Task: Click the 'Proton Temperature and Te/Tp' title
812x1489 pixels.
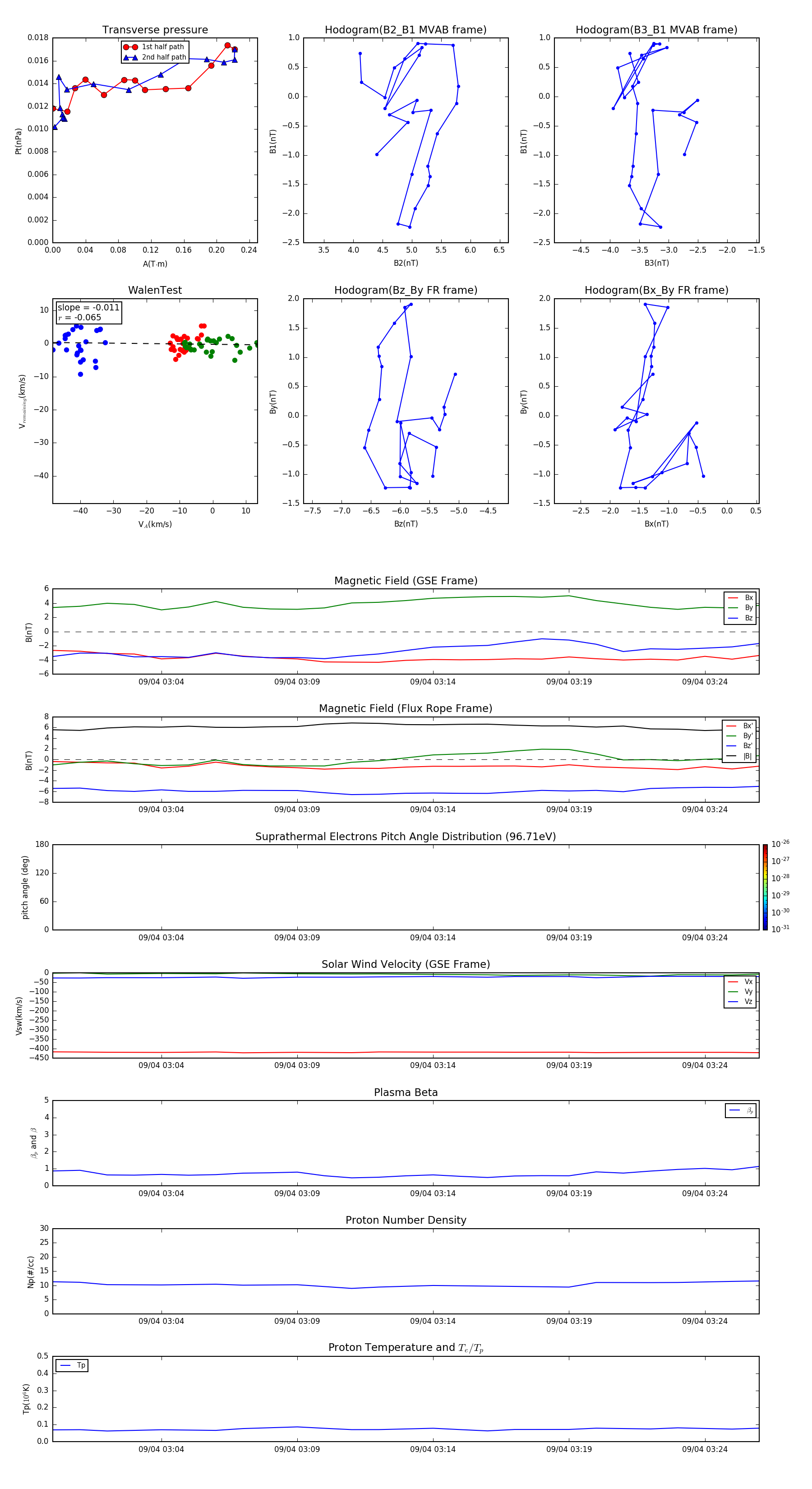Action: 406,1347
